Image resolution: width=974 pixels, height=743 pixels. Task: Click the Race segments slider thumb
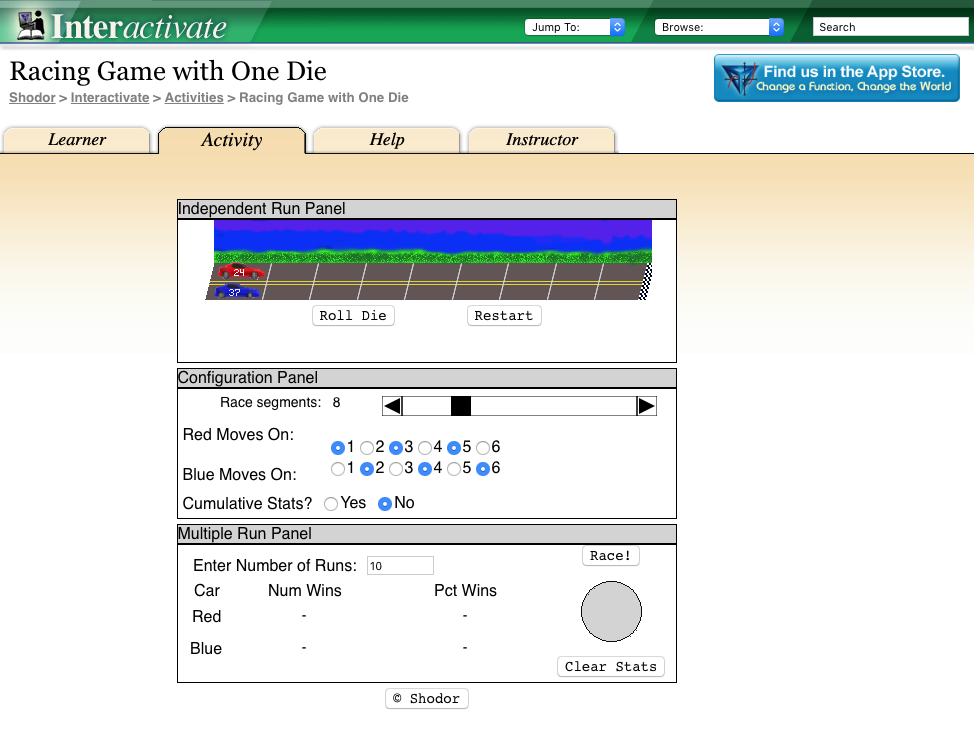(460, 405)
